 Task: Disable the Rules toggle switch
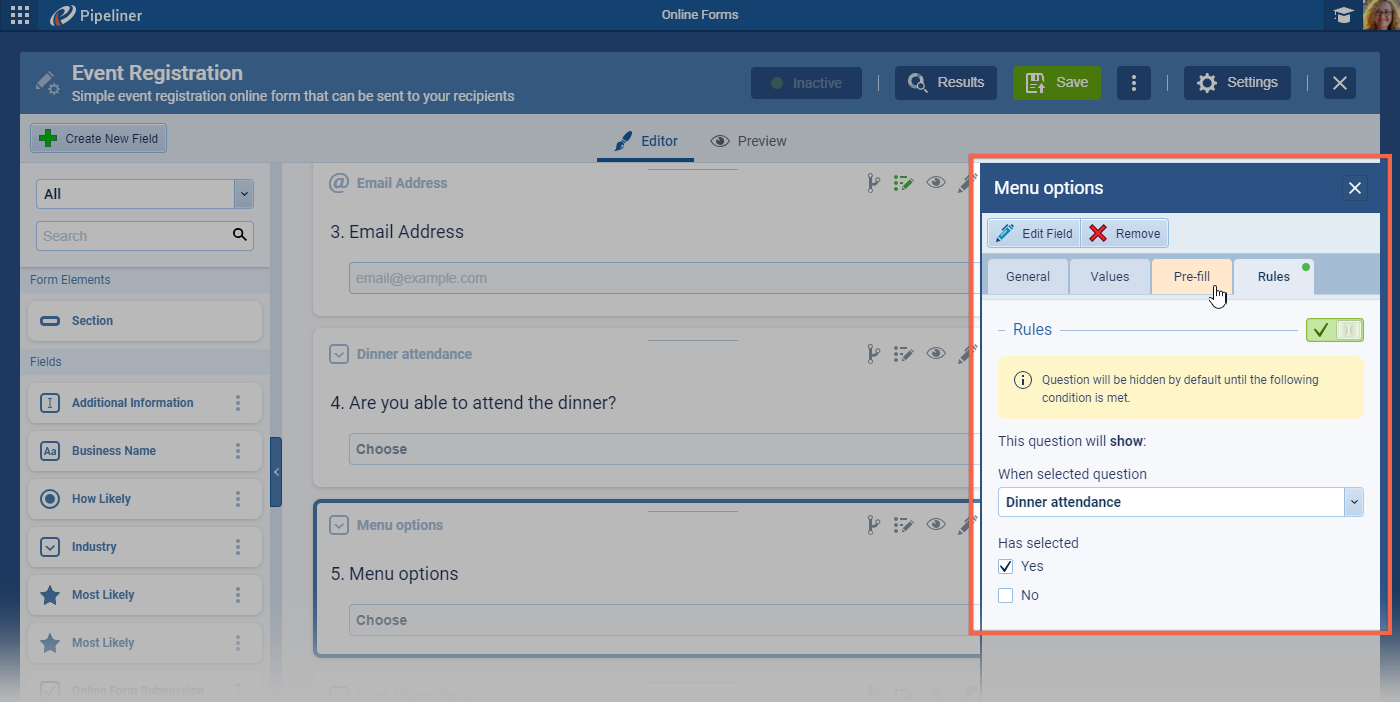pos(1334,330)
